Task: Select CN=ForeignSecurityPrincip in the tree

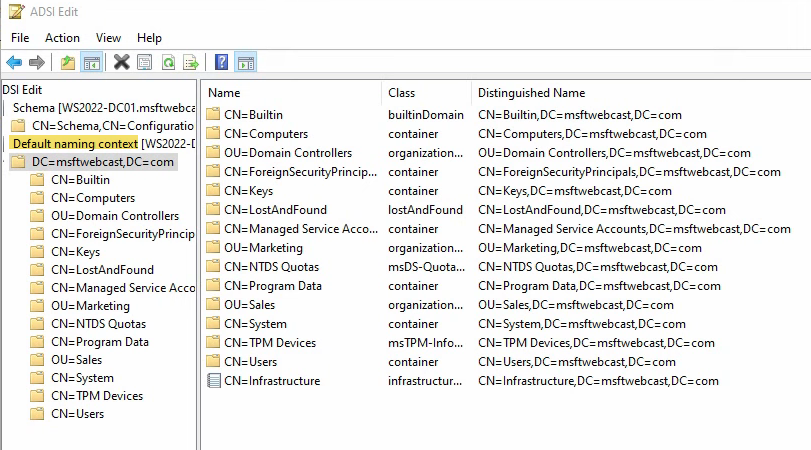Action: pyautogui.click(x=123, y=234)
